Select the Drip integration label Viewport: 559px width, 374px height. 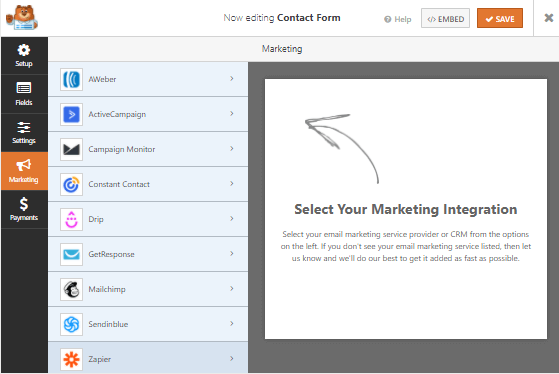tap(96, 219)
